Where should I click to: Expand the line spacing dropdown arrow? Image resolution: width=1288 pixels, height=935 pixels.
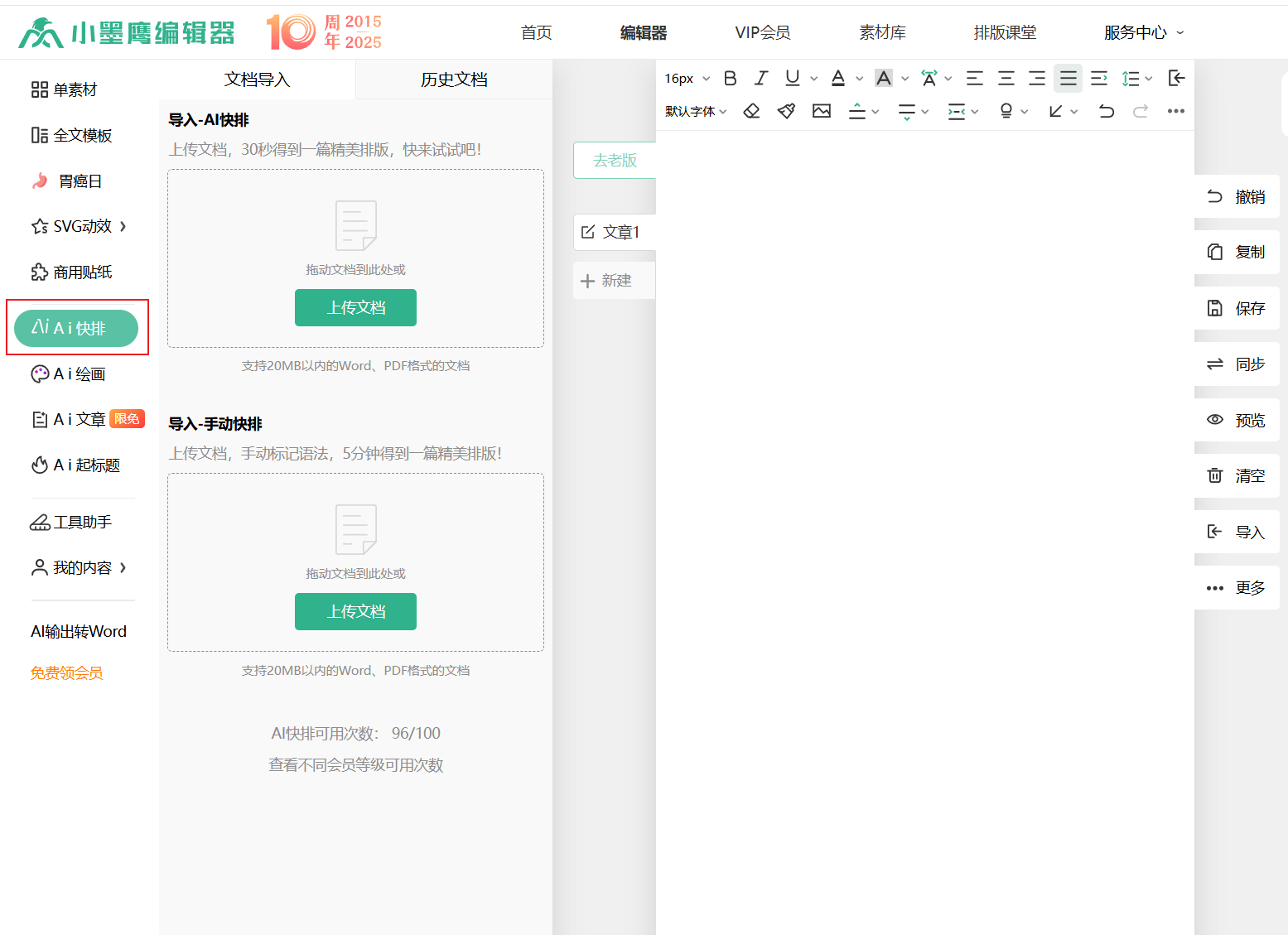point(1149,79)
